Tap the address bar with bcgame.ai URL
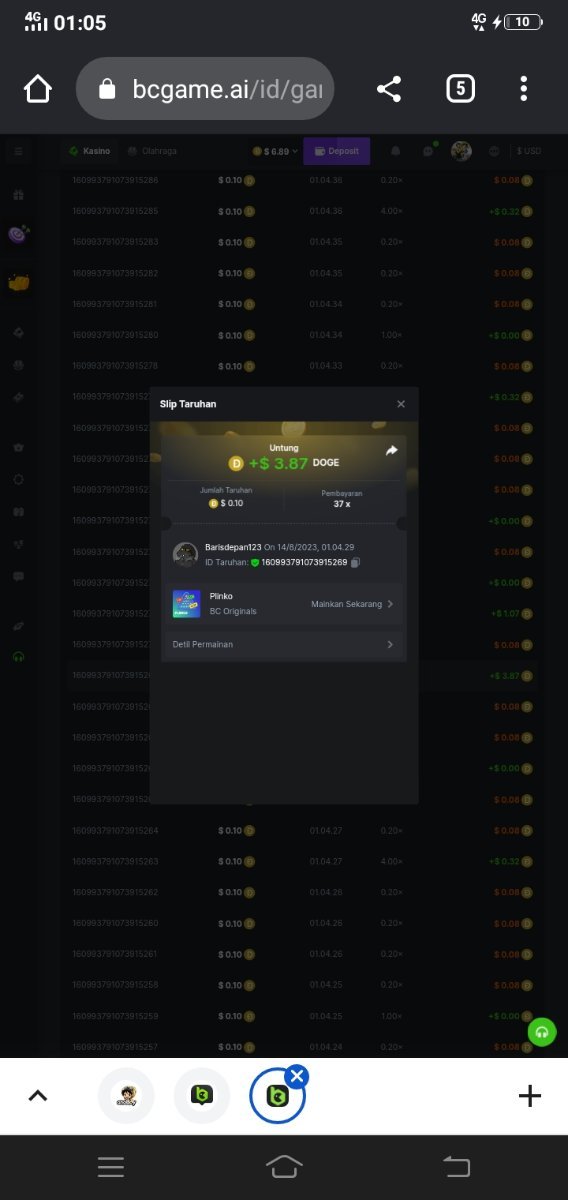 205,89
